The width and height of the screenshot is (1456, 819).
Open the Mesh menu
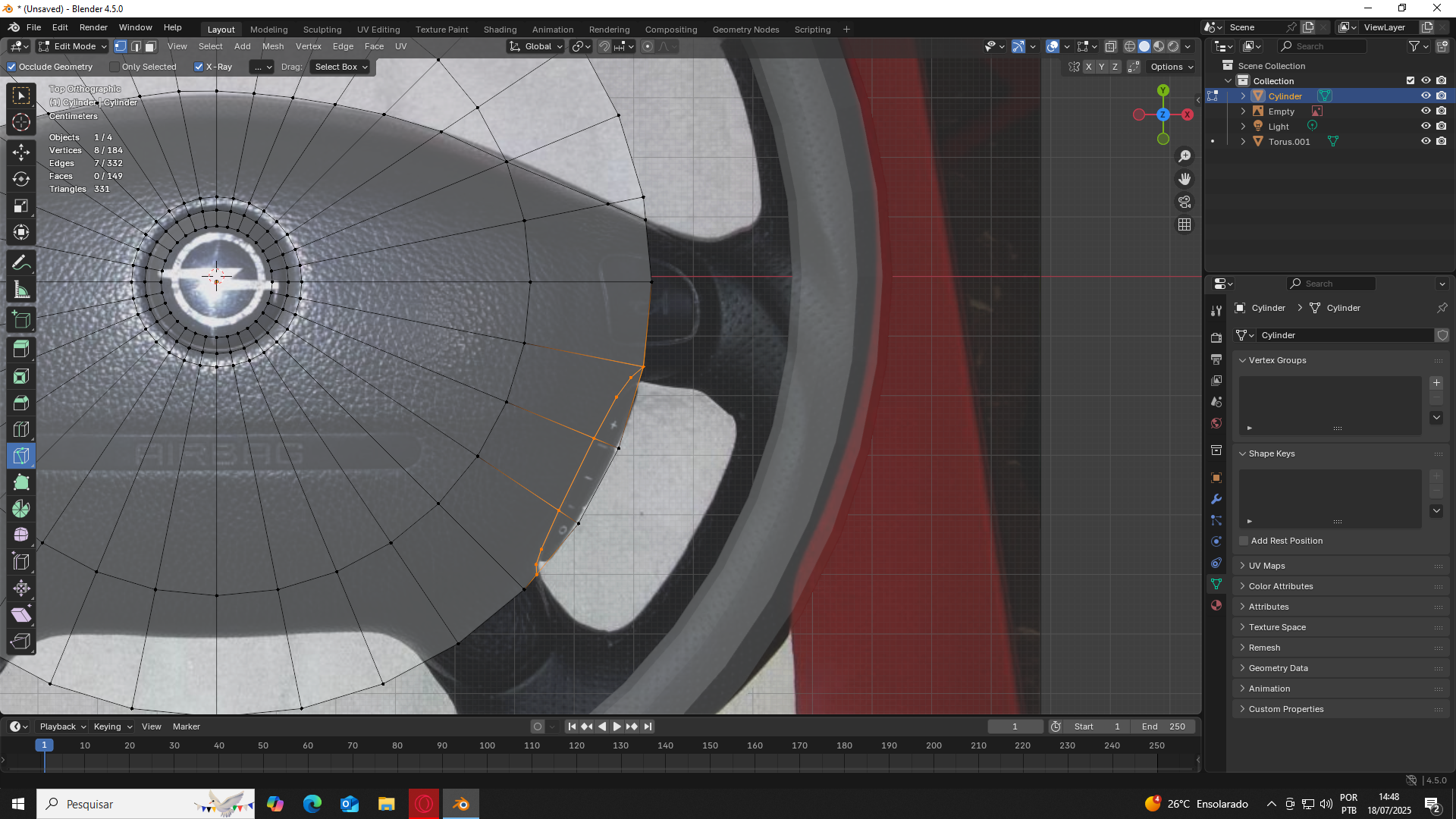[272, 46]
